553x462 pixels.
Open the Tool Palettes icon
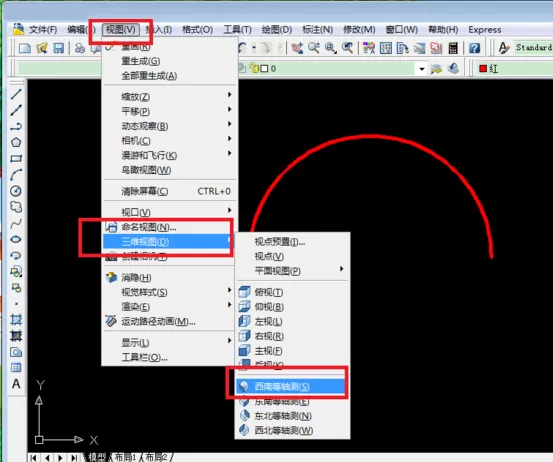click(x=402, y=48)
